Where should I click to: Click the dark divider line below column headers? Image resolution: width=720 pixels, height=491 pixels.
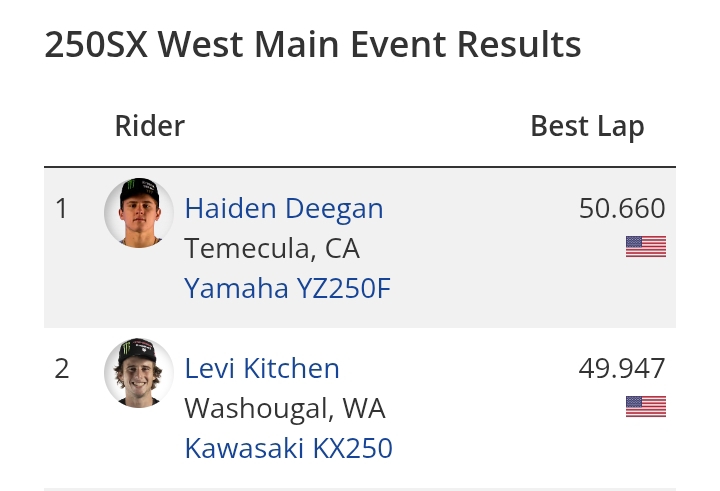tap(360, 166)
